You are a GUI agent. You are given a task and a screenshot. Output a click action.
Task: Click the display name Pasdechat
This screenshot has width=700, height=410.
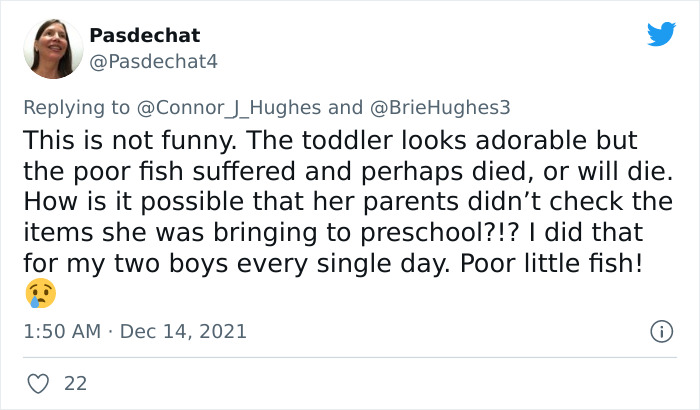[x=144, y=35]
